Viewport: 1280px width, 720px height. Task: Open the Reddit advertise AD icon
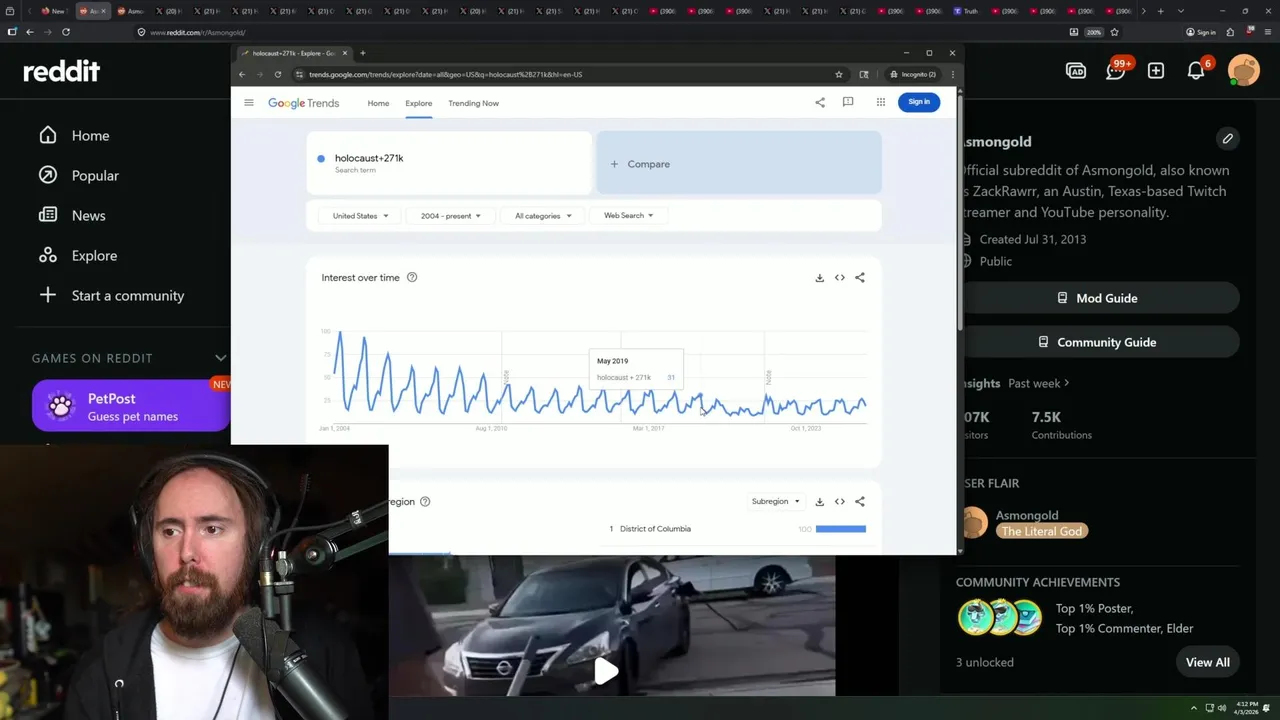(x=1076, y=71)
